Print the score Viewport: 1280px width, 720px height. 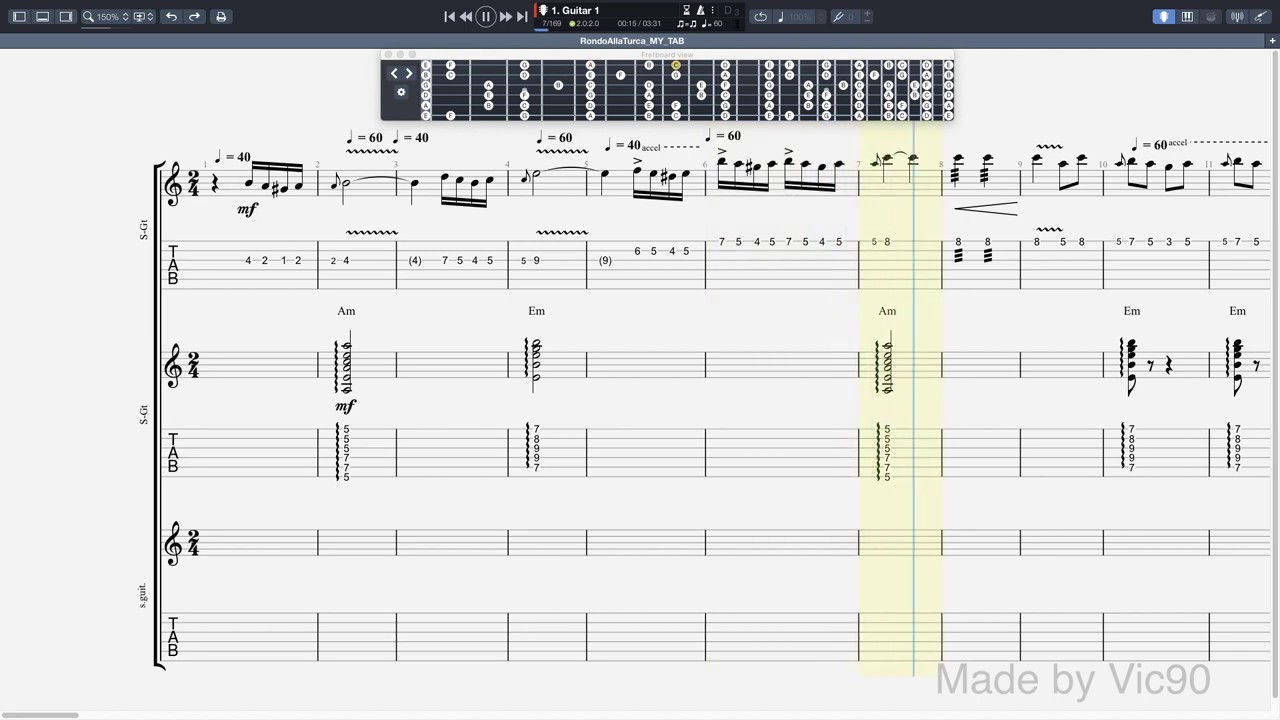(x=221, y=16)
